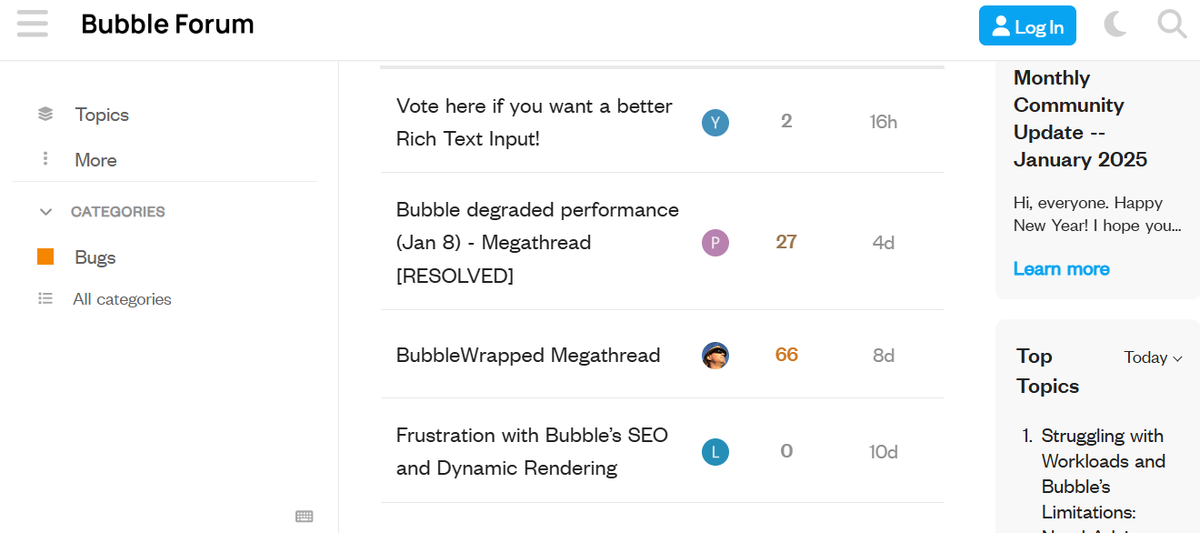Click the orange Bugs category square

(45, 257)
